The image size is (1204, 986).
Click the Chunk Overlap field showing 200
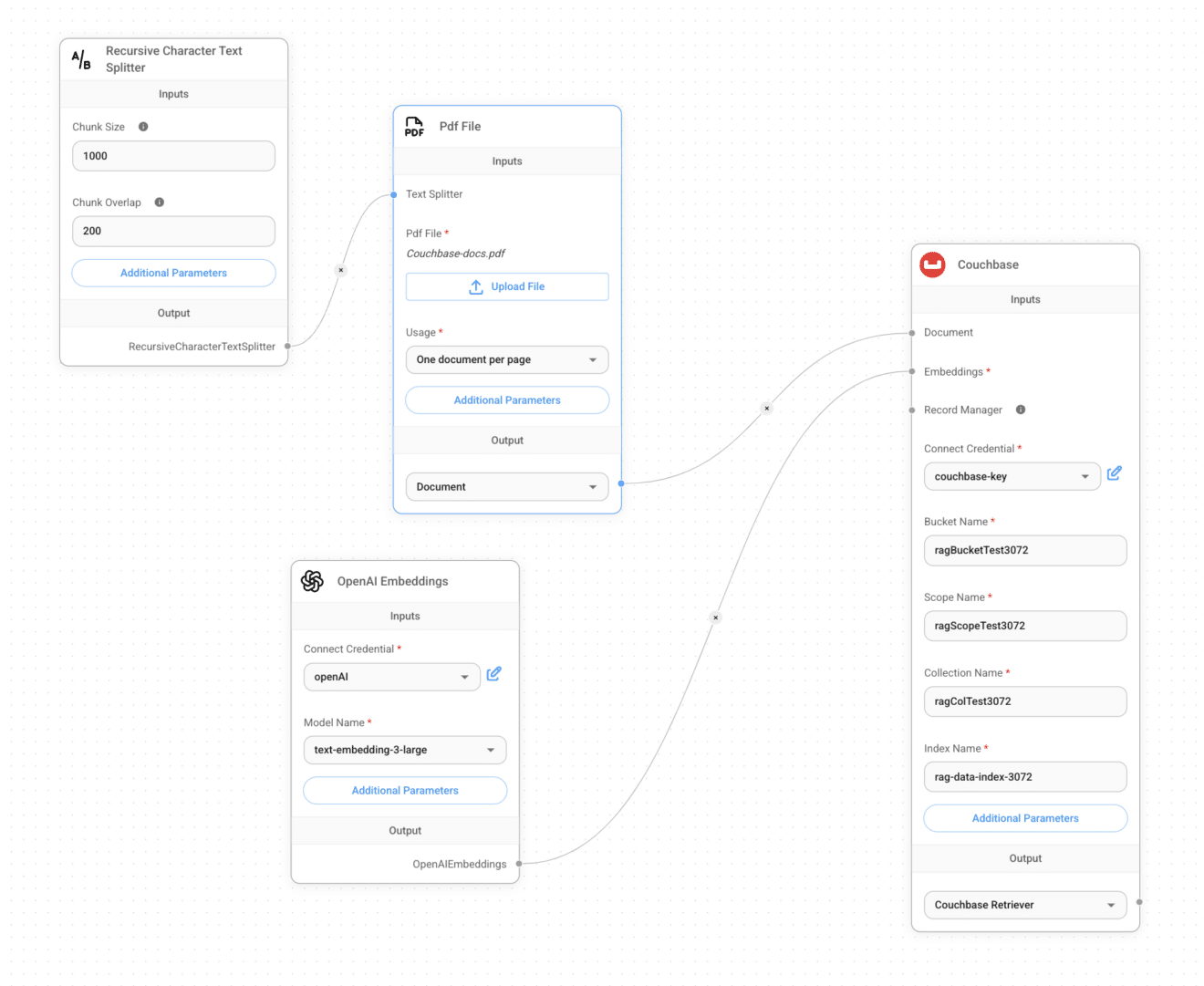click(173, 231)
